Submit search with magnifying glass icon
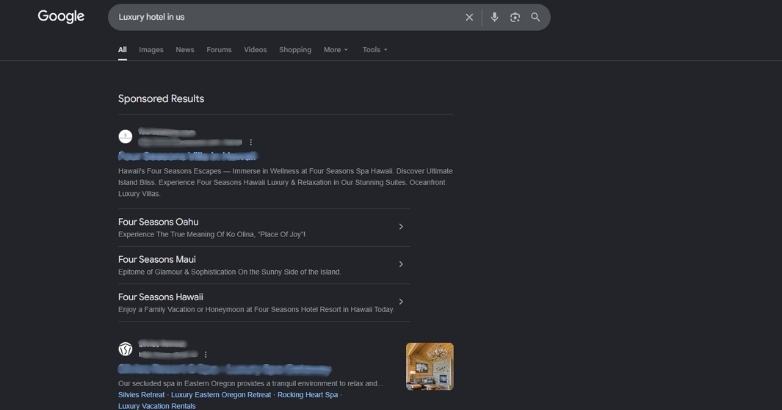 535,17
